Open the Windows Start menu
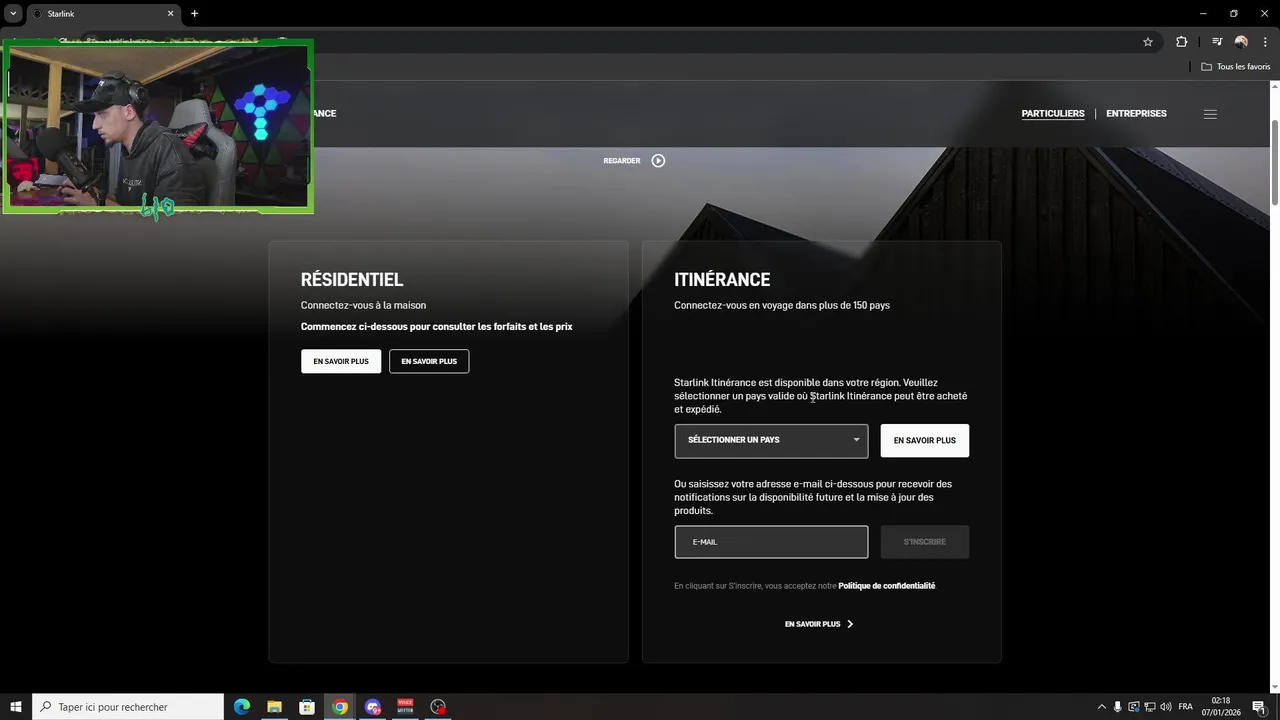The height and width of the screenshot is (720, 1280). 16,707
